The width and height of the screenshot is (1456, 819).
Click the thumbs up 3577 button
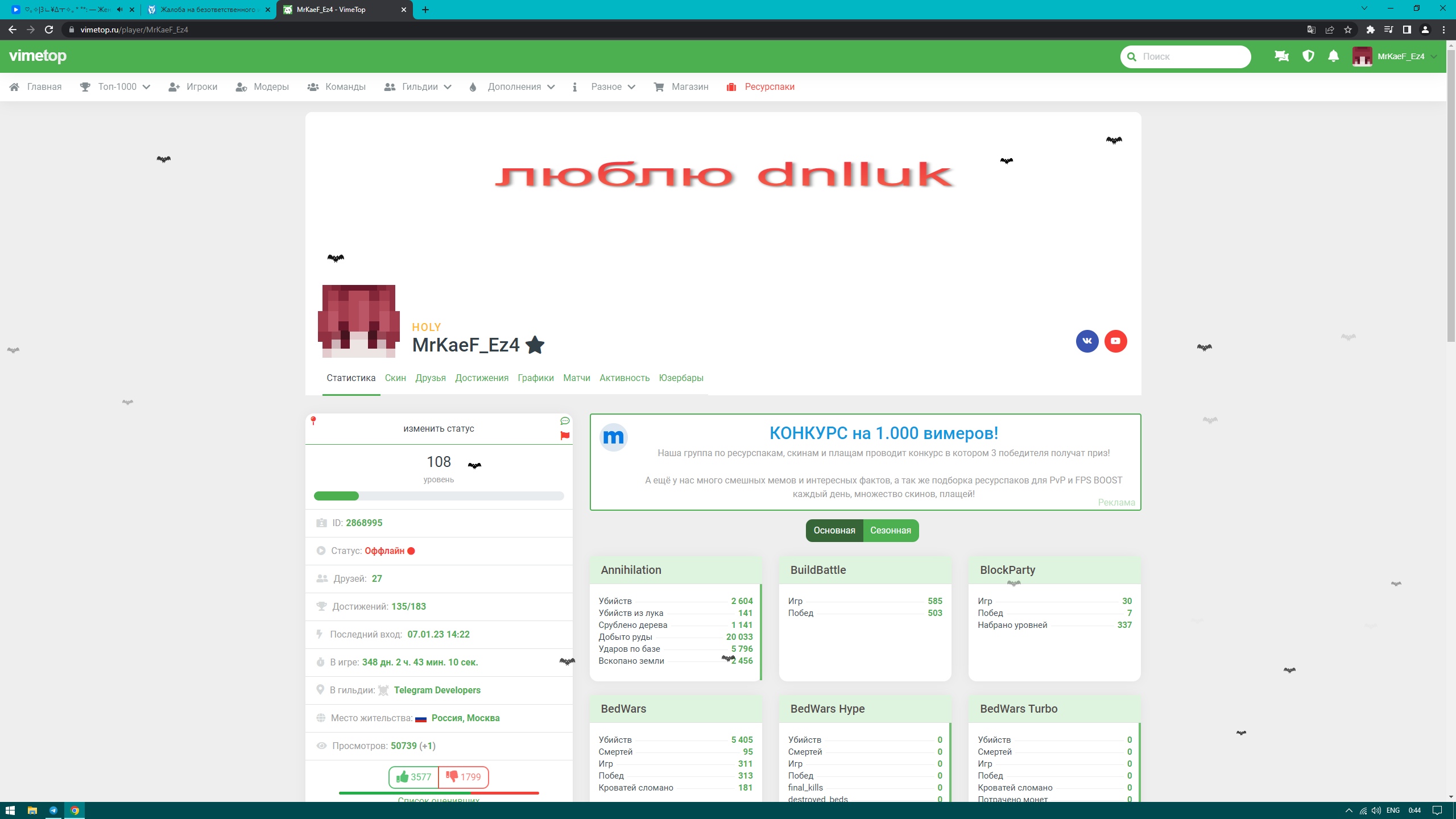(413, 777)
